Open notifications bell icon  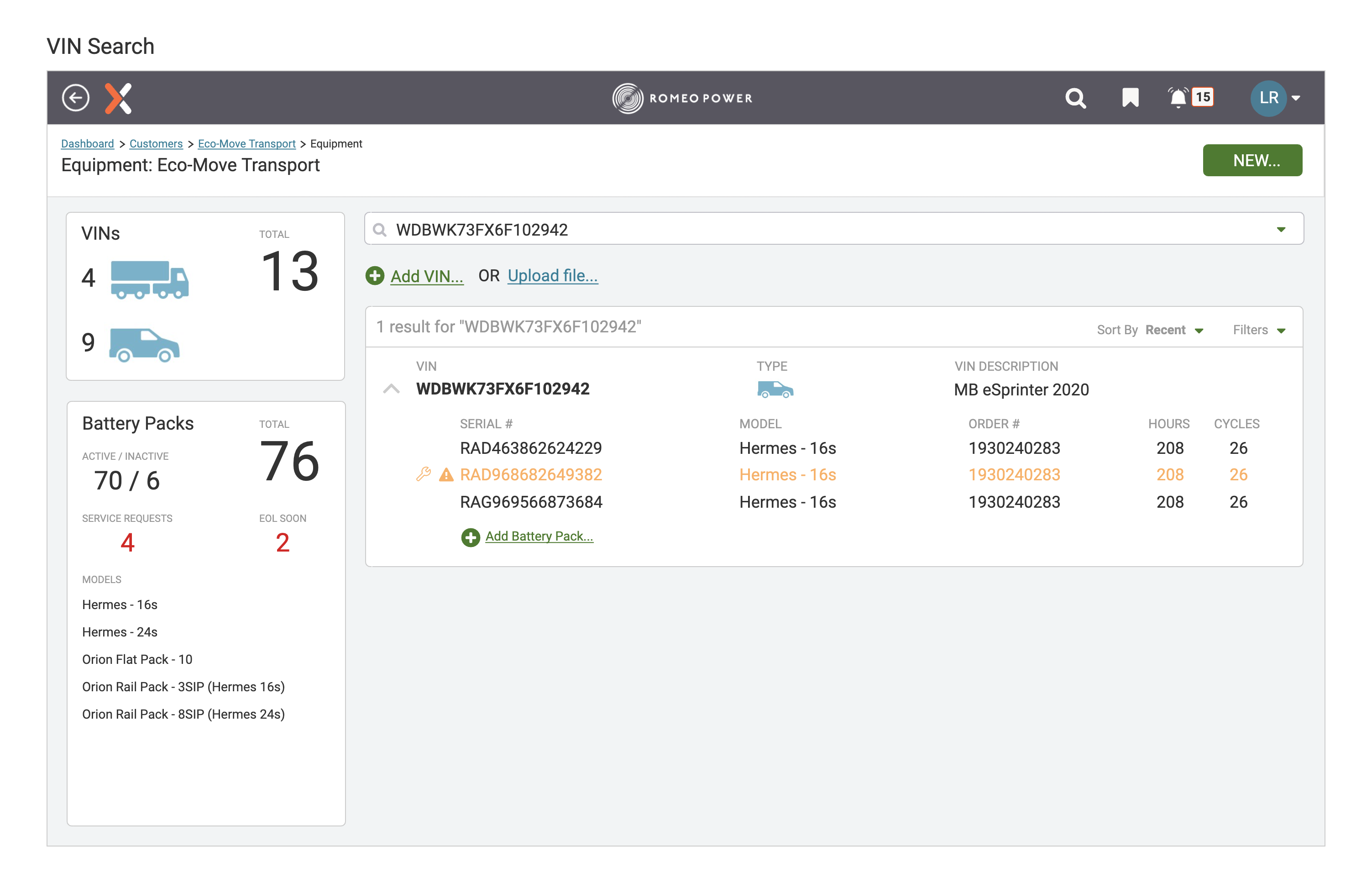tap(1177, 97)
